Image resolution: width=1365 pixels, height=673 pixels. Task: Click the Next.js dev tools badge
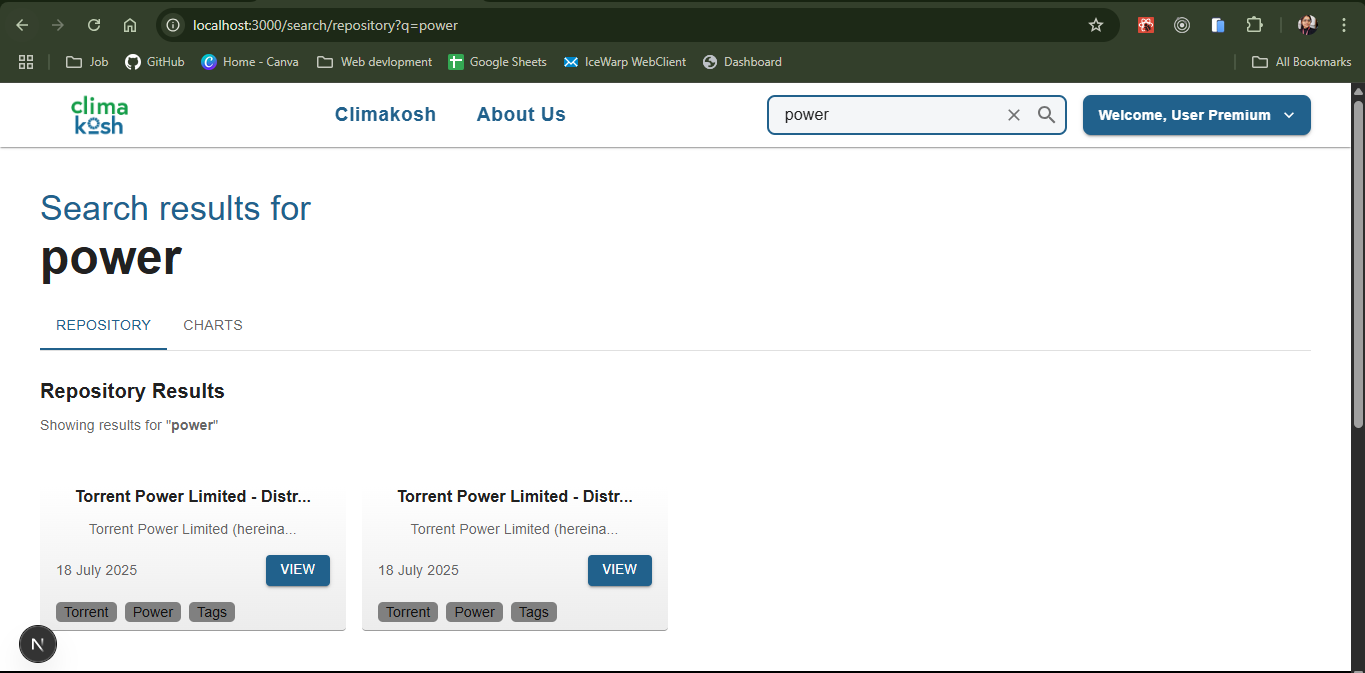38,644
